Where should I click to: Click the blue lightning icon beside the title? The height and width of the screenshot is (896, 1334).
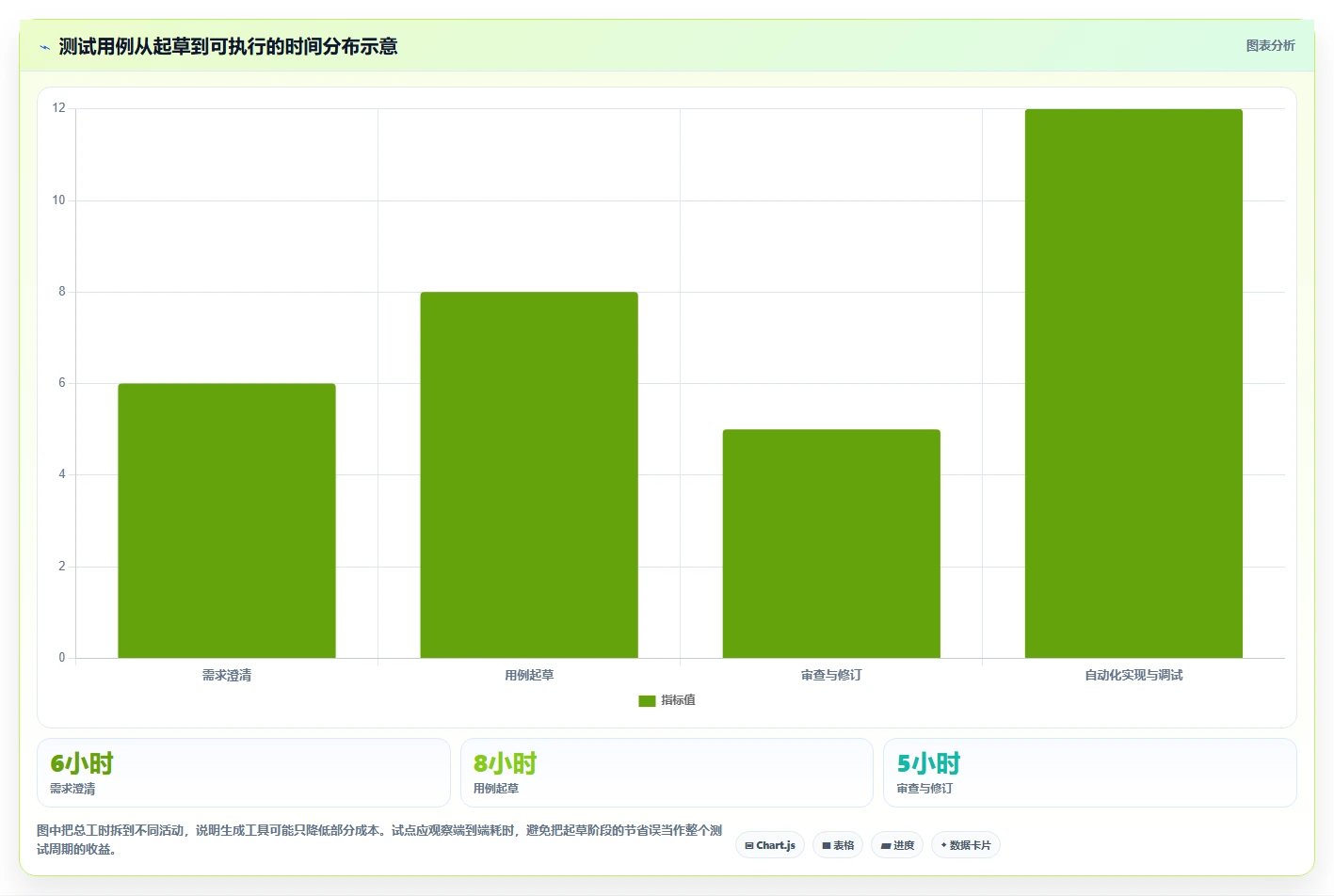pos(44,47)
